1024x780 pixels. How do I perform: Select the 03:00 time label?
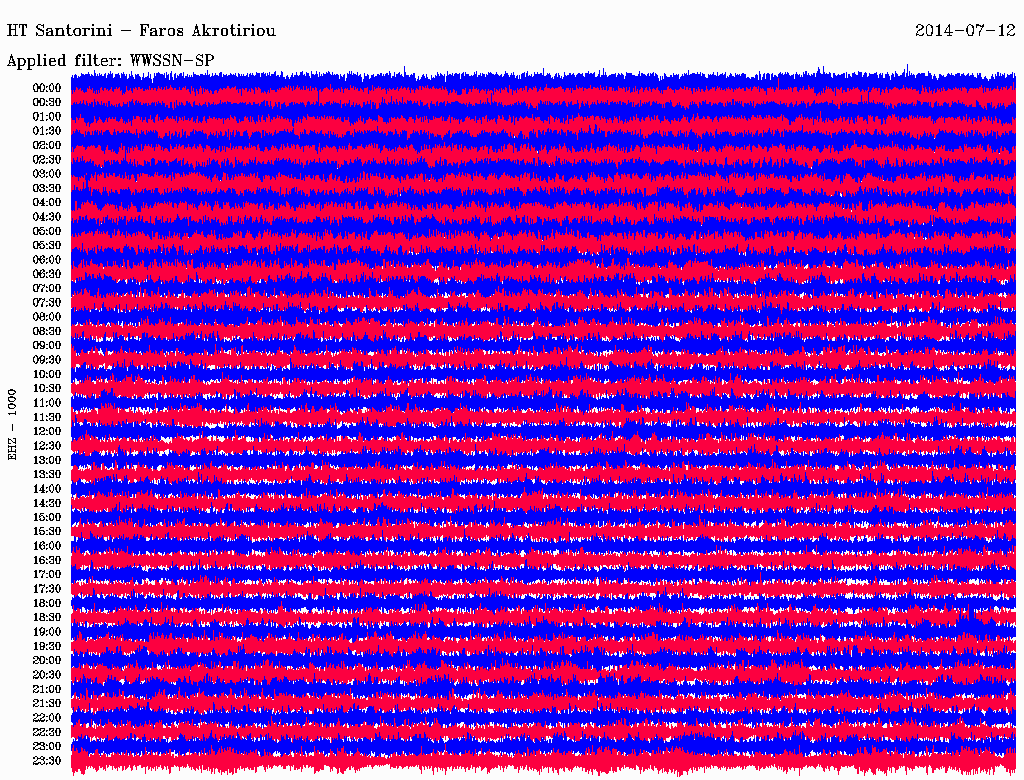point(47,174)
